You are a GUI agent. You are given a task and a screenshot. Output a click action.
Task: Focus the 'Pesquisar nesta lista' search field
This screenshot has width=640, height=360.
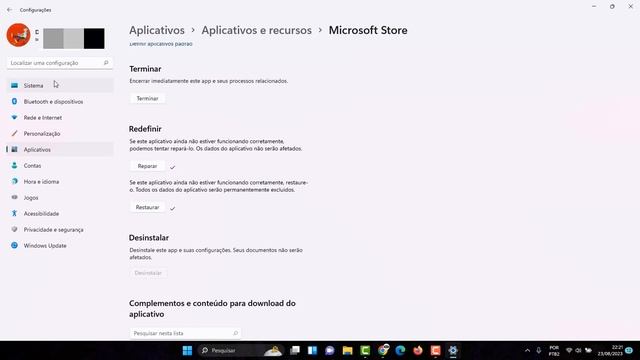185,333
